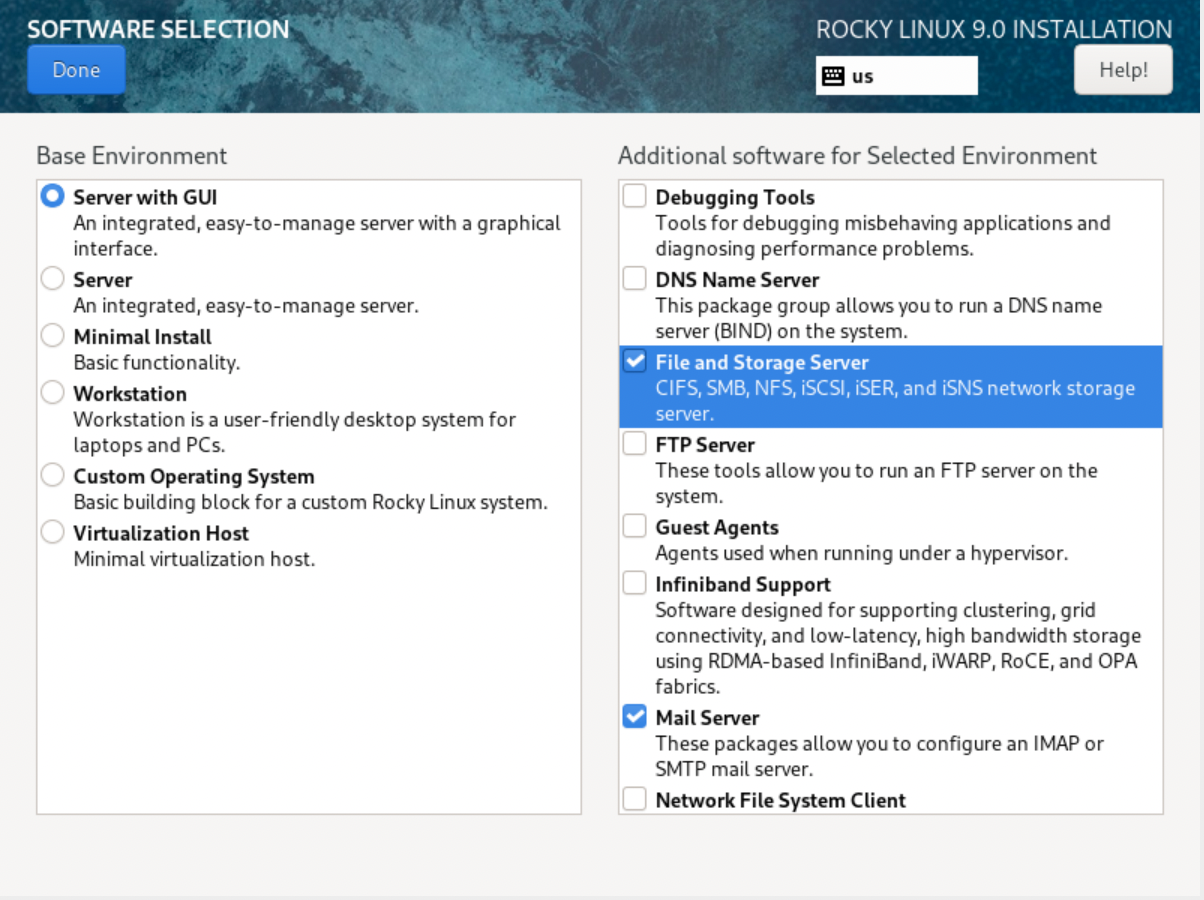Viewport: 1204px width, 900px height.
Task: Enable Debugging Tools checkbox
Action: click(x=634, y=196)
